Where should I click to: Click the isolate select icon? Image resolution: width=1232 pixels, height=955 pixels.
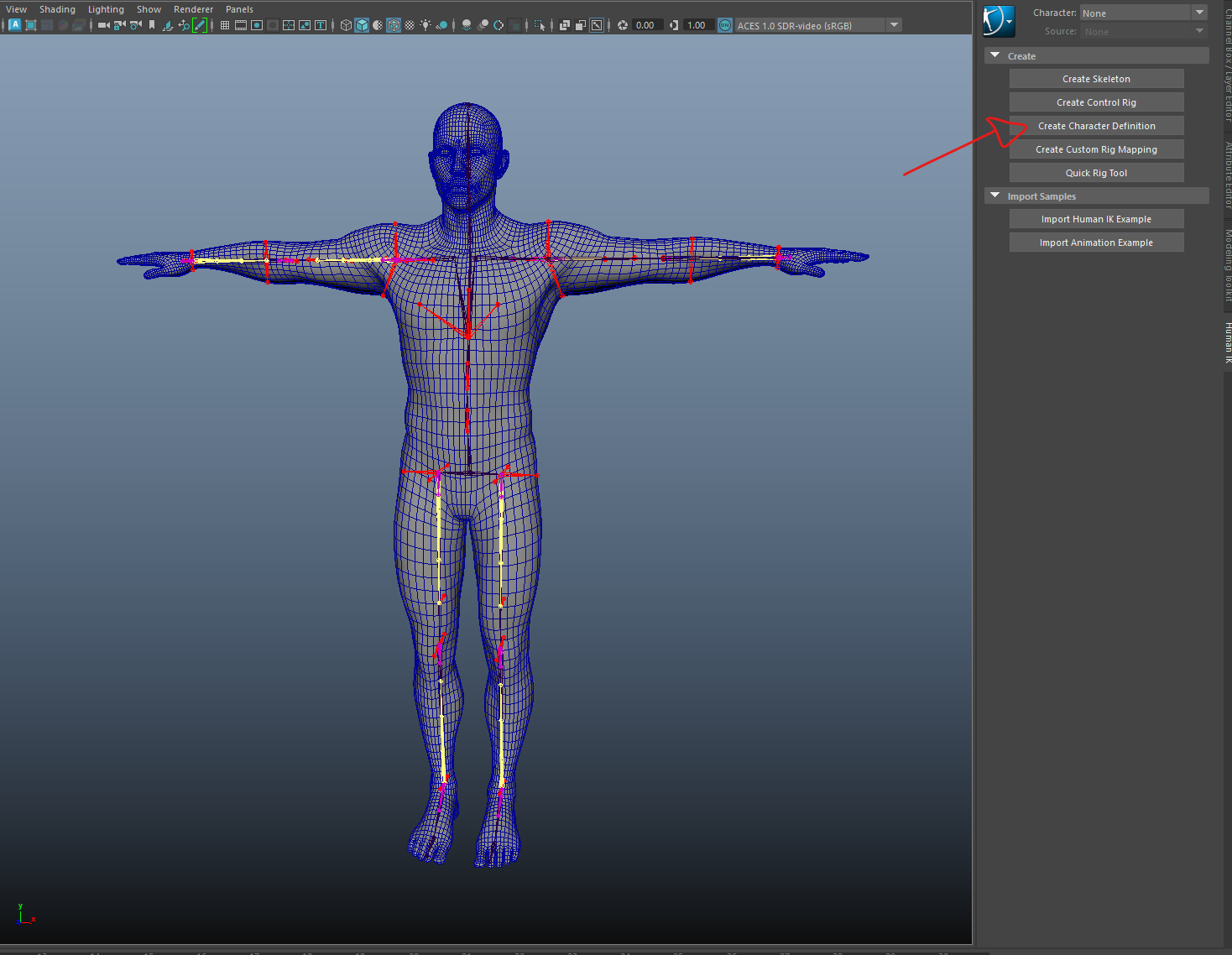(x=540, y=25)
